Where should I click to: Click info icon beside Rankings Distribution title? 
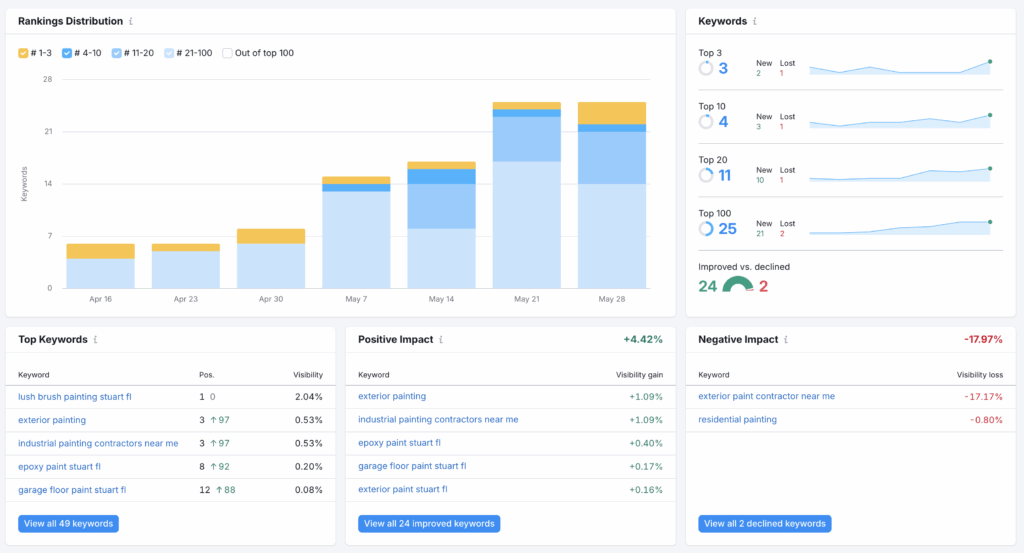132,21
